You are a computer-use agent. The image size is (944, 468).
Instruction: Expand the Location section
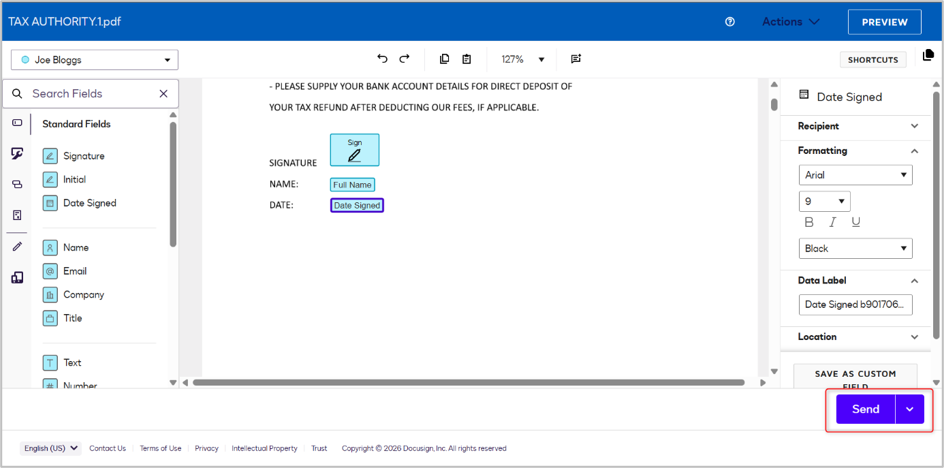914,337
